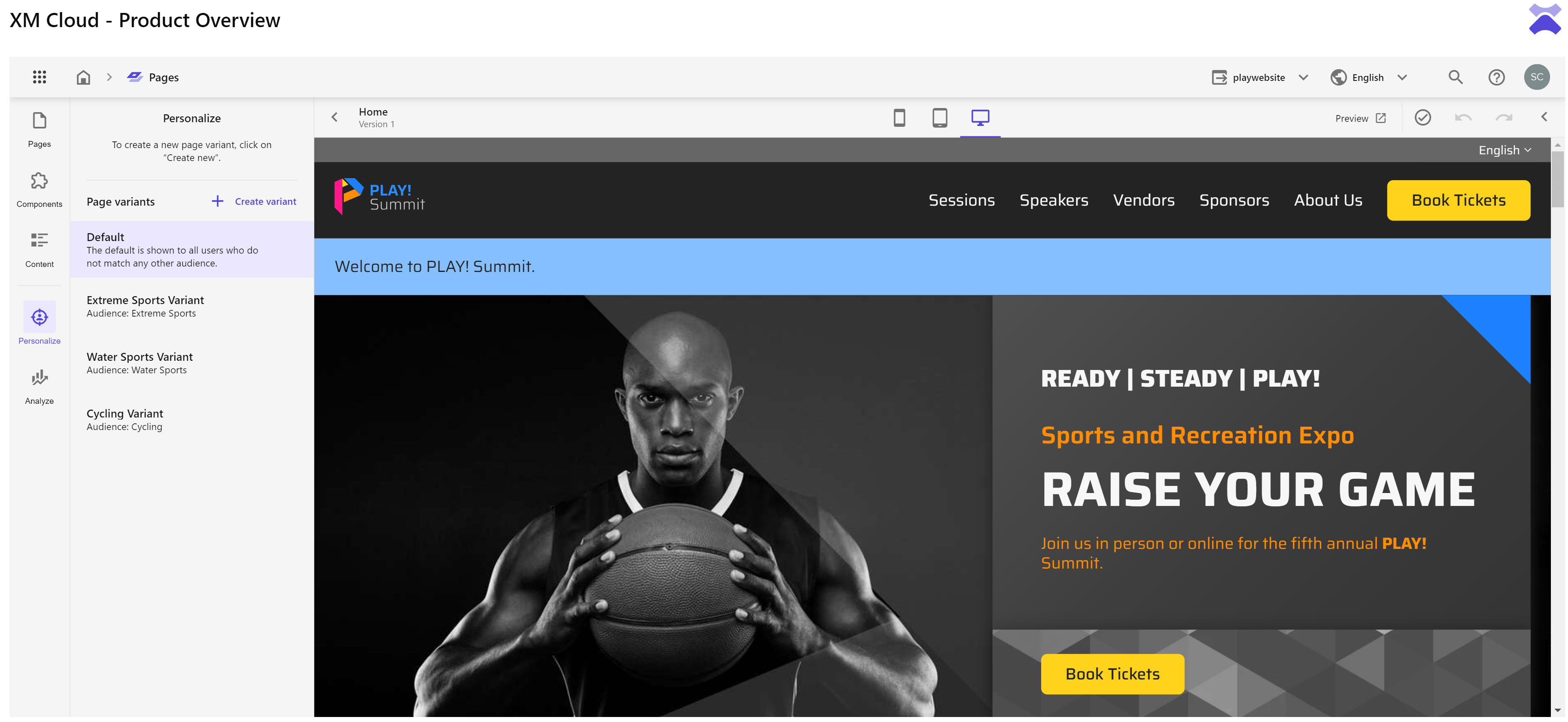Switch to tablet device view
The image size is (1568, 722).
pos(939,117)
